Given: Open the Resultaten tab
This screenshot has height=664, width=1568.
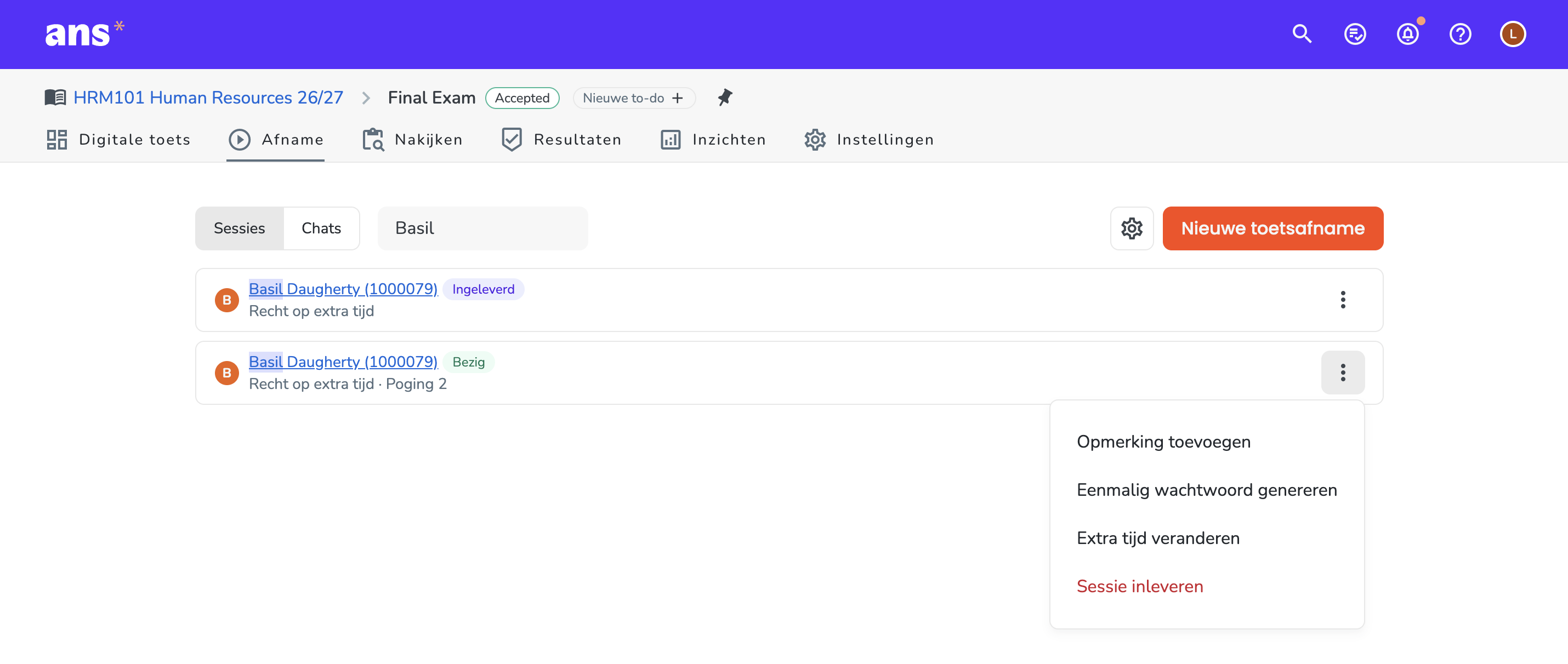Looking at the screenshot, I should pos(561,140).
